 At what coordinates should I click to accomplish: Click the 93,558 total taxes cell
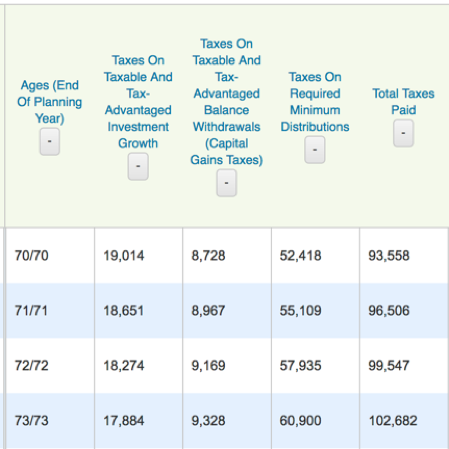[x=404, y=256]
